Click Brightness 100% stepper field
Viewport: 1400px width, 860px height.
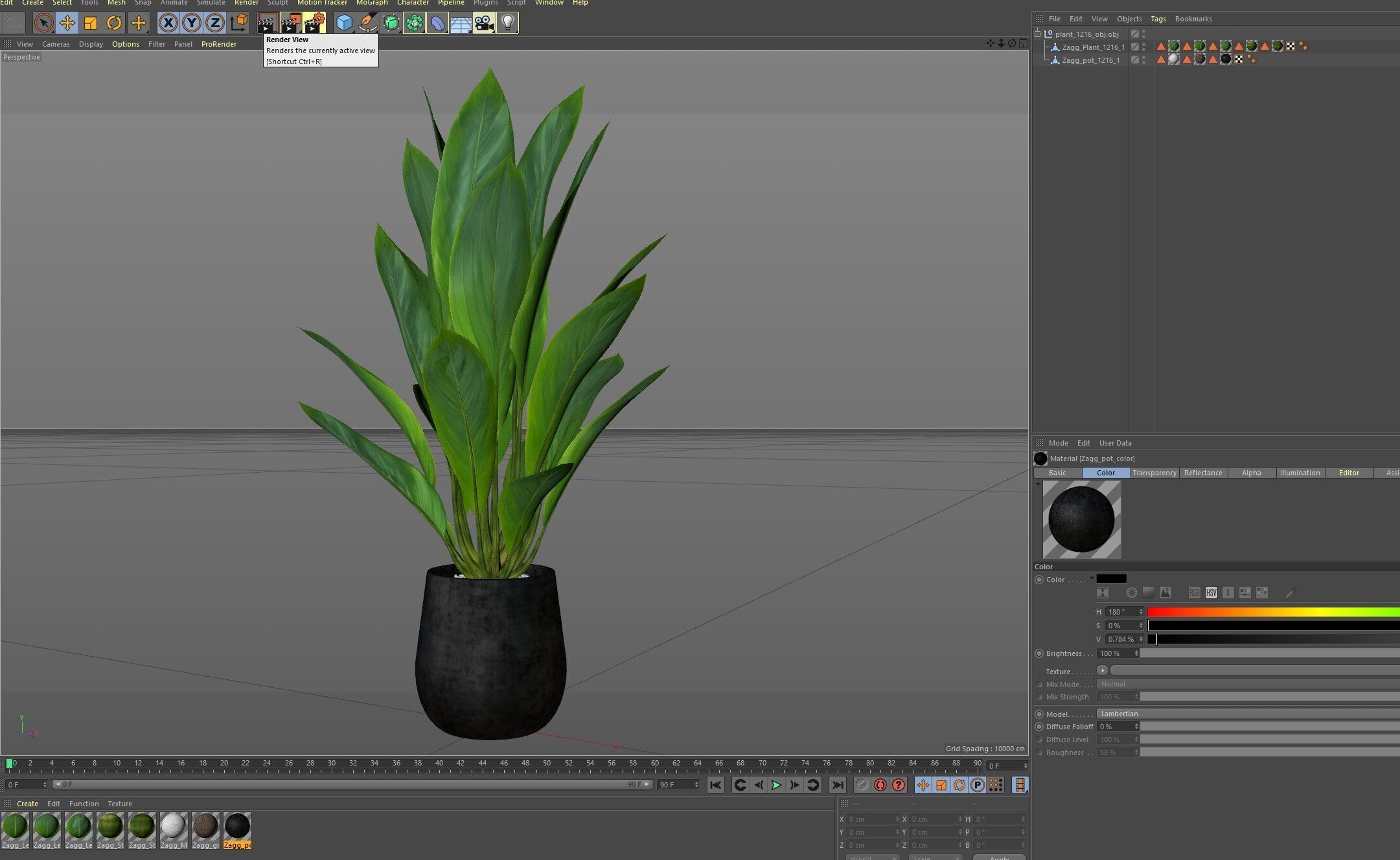(x=1118, y=653)
